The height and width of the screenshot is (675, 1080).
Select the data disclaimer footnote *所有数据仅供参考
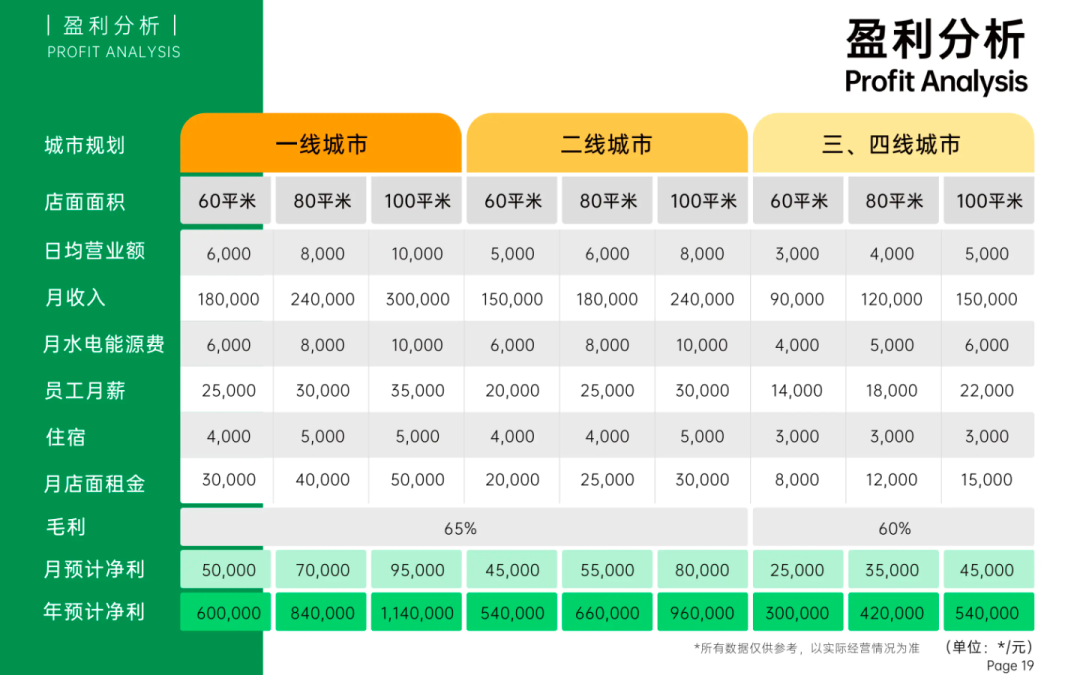coord(807,648)
